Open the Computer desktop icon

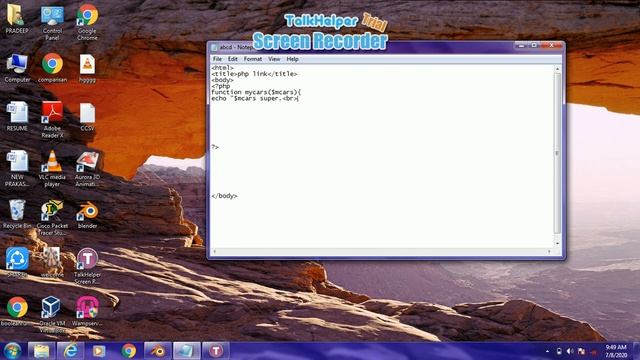point(17,68)
